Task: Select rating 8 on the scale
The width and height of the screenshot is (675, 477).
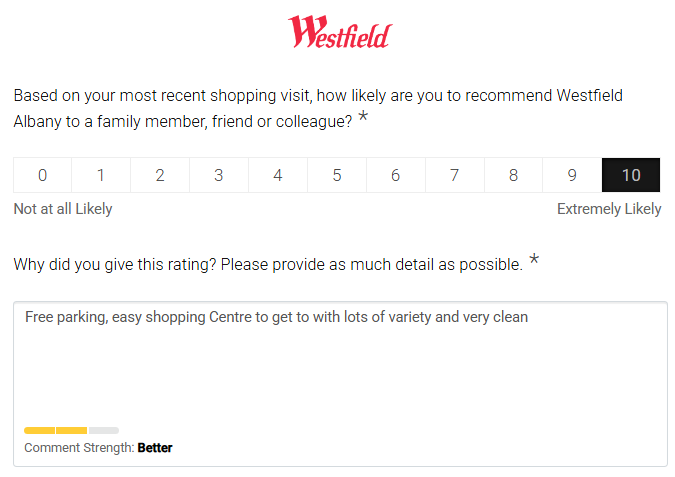Action: tap(513, 175)
